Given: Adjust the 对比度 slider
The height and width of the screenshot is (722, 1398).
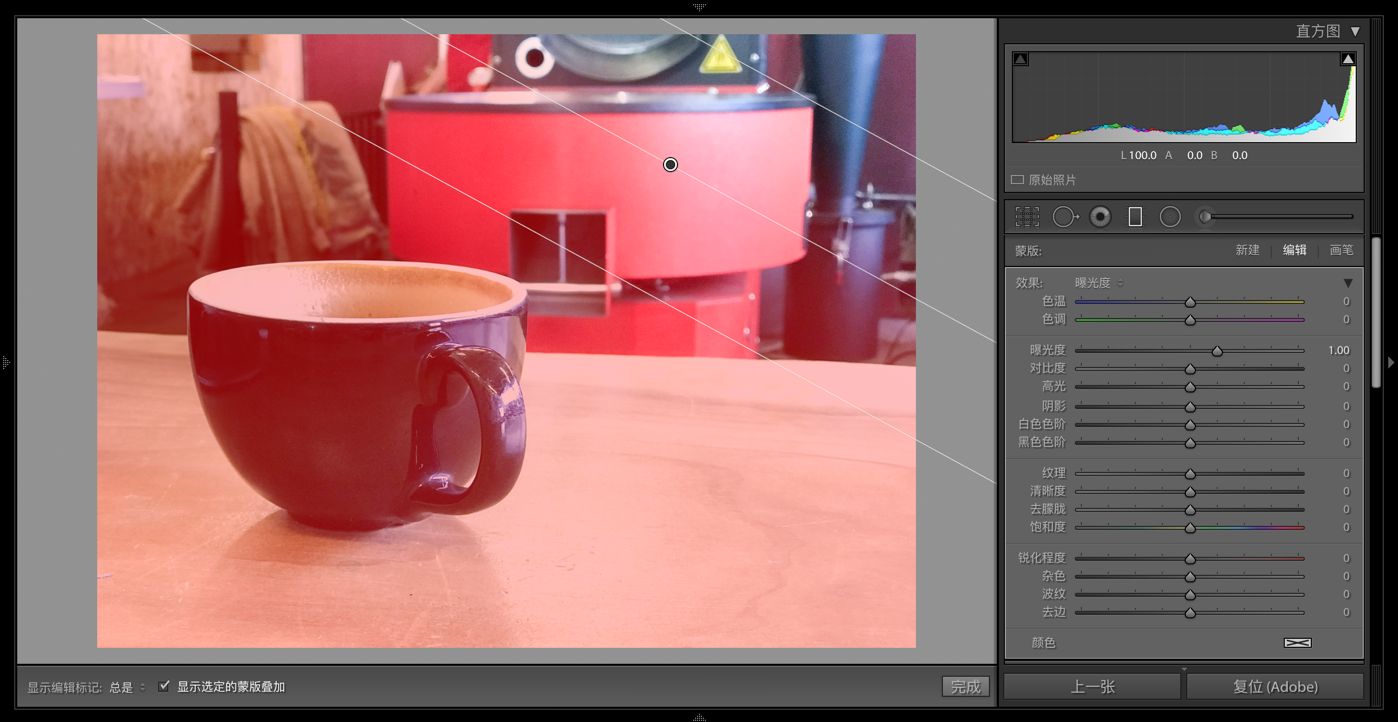Looking at the screenshot, I should (x=1190, y=368).
